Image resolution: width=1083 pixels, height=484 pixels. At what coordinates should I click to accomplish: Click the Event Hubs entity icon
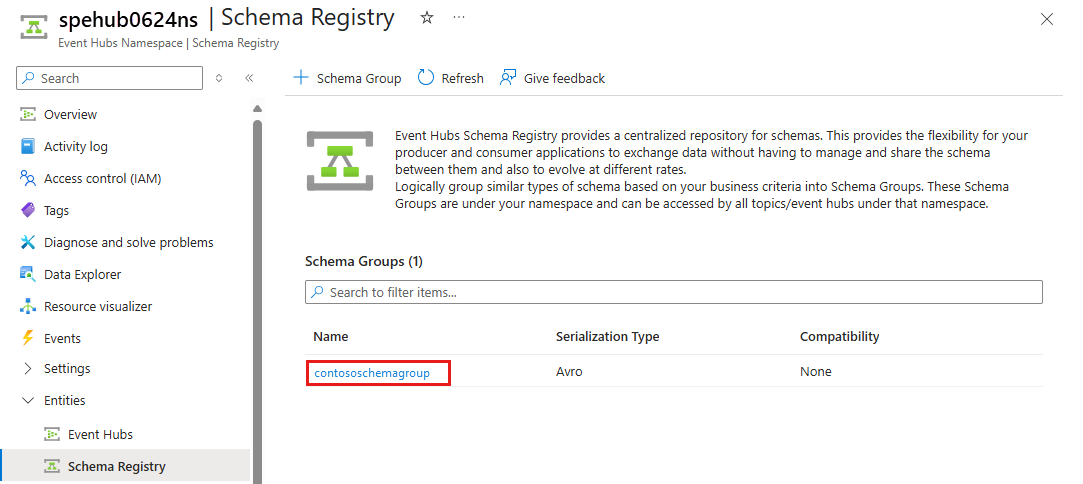(x=52, y=434)
